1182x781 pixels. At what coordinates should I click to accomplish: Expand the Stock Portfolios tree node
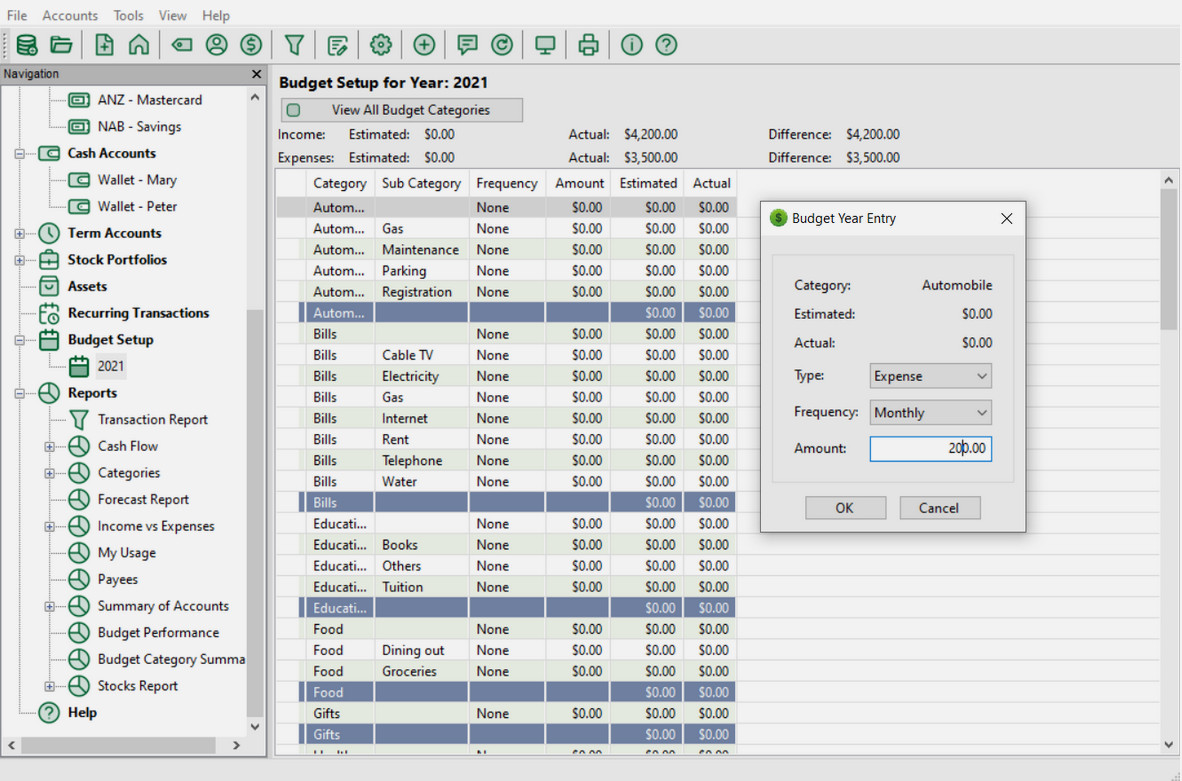click(20, 260)
